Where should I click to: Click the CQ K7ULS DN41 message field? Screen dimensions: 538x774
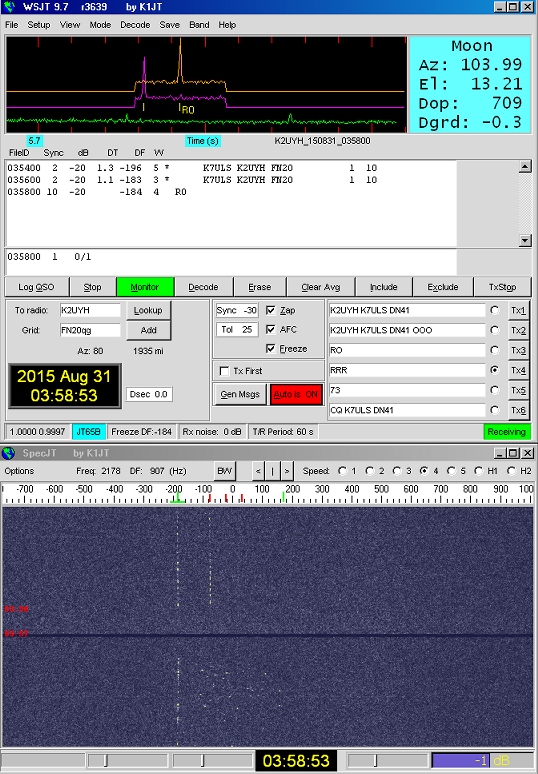coord(407,410)
